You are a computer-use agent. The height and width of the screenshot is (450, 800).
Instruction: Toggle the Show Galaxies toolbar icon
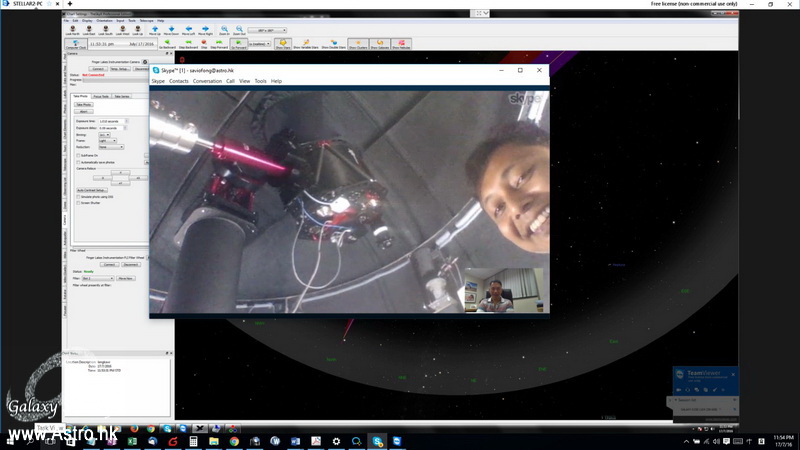[x=380, y=43]
